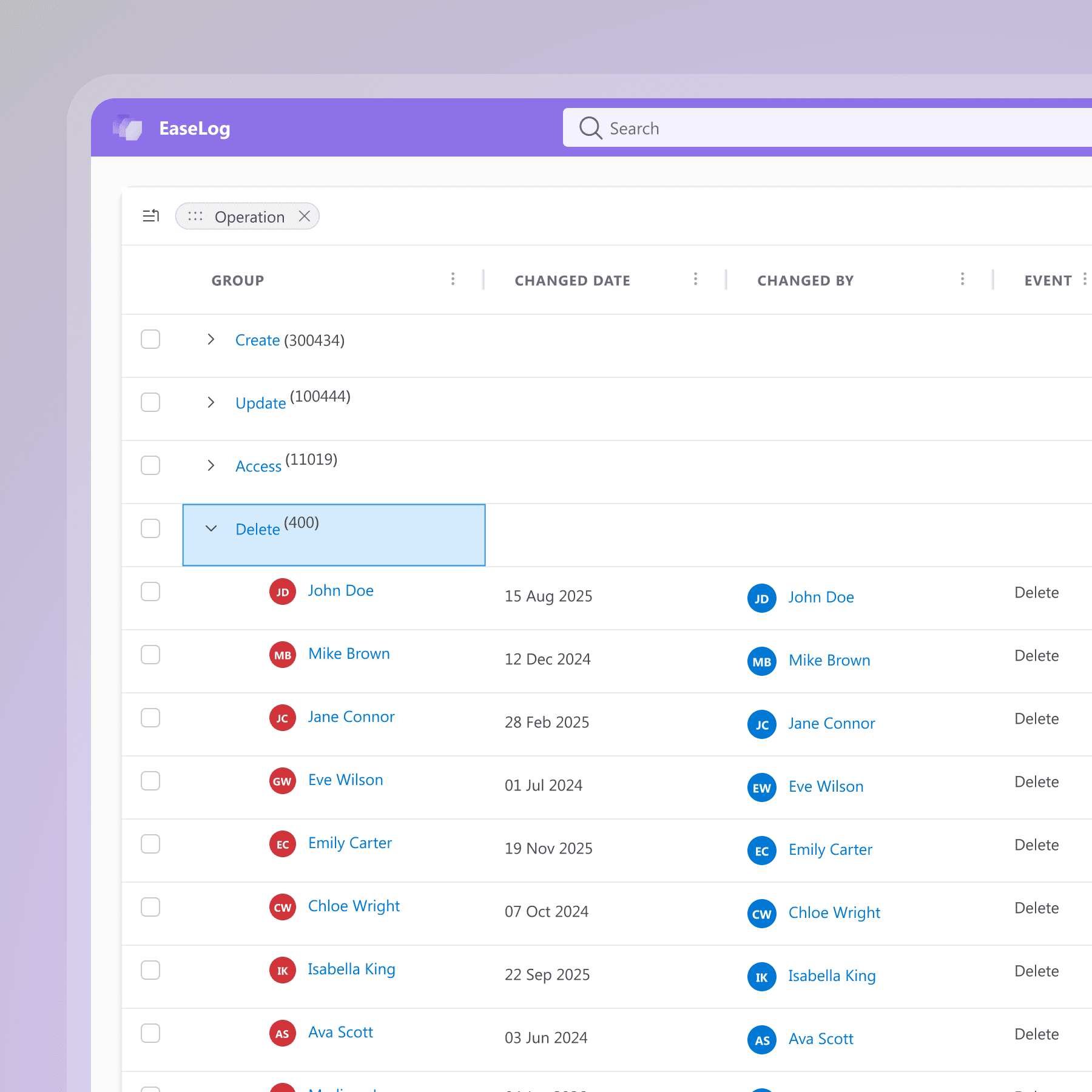Select the Eve Wilson row checkbox
The image size is (1092, 1092).
pyautogui.click(x=150, y=781)
